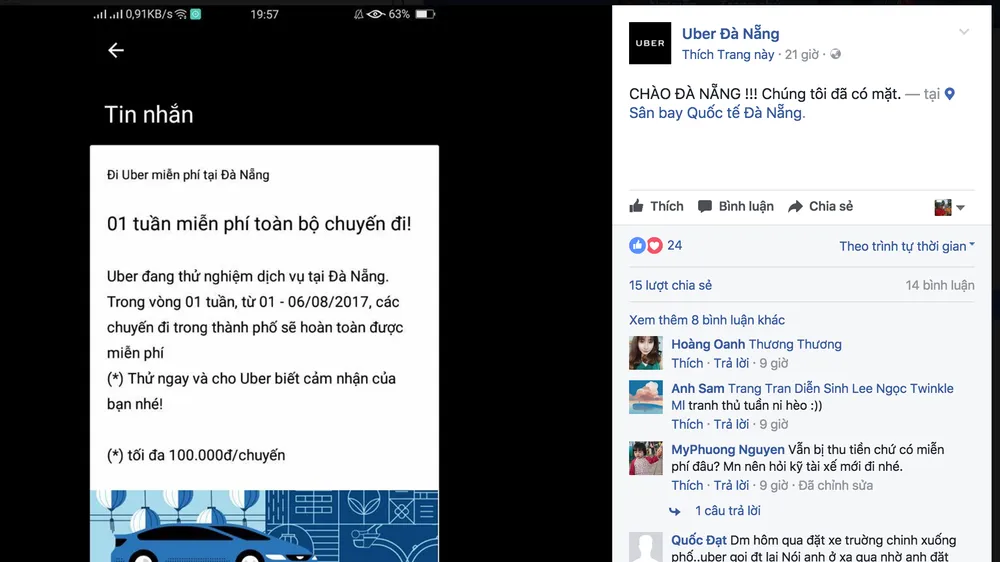The width and height of the screenshot is (1000, 562).
Task: Click tagged name Trang Tran
Action: [x=759, y=388]
